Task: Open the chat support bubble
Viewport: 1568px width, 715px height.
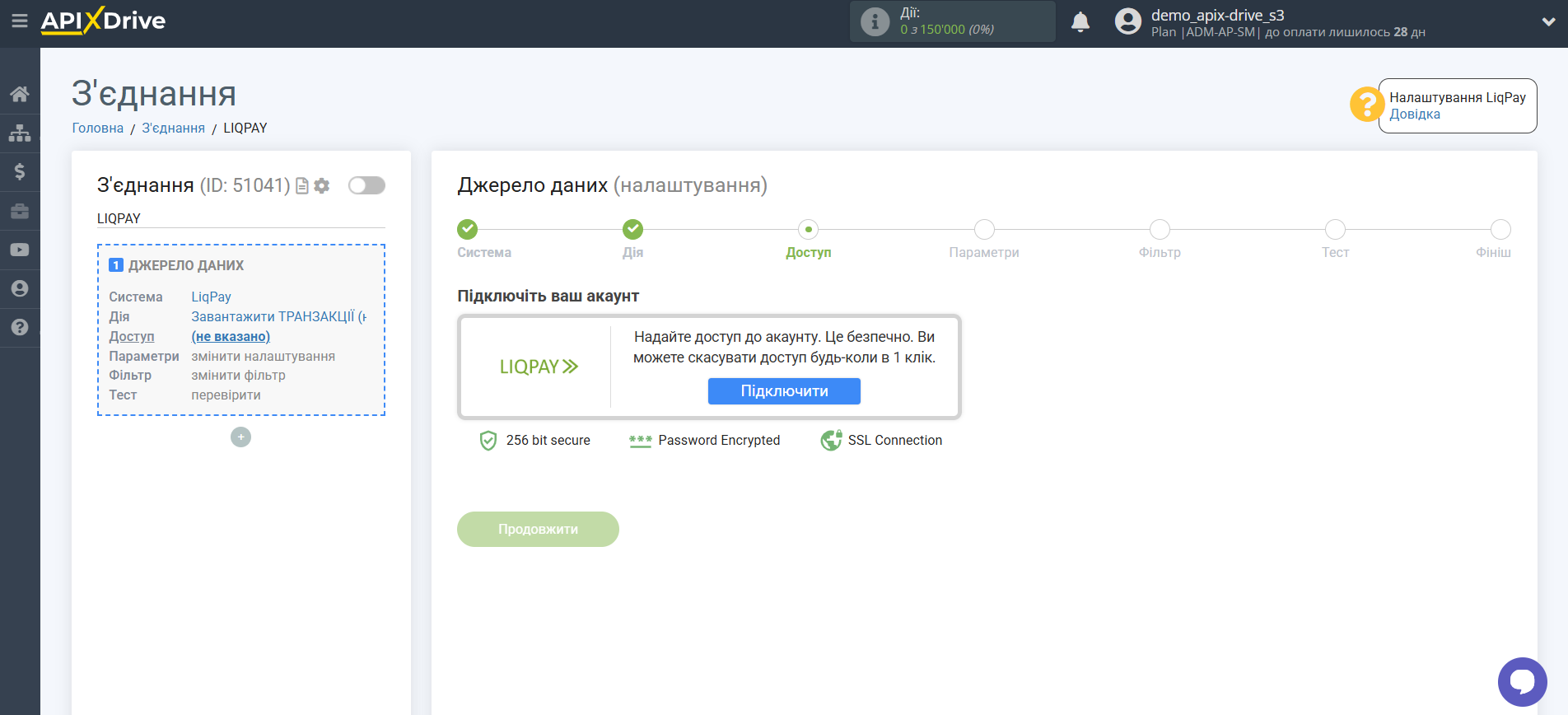Action: coord(1522,682)
